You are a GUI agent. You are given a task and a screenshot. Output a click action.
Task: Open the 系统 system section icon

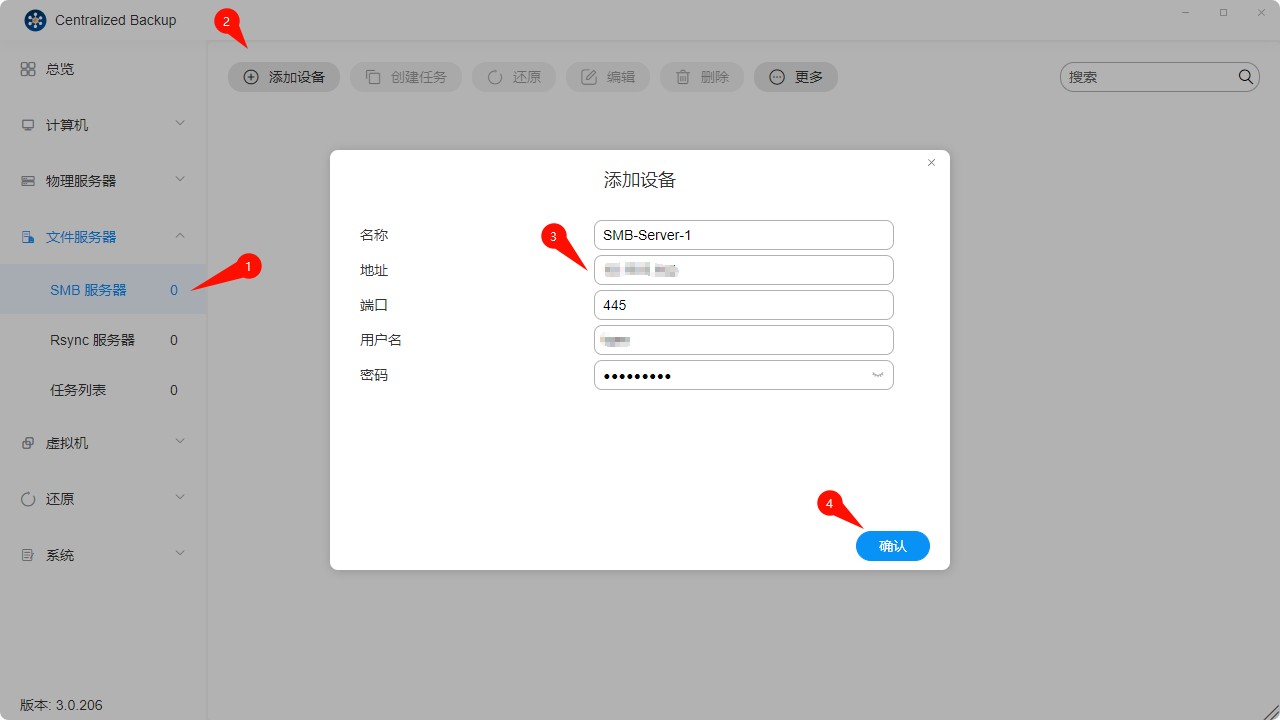tap(29, 554)
